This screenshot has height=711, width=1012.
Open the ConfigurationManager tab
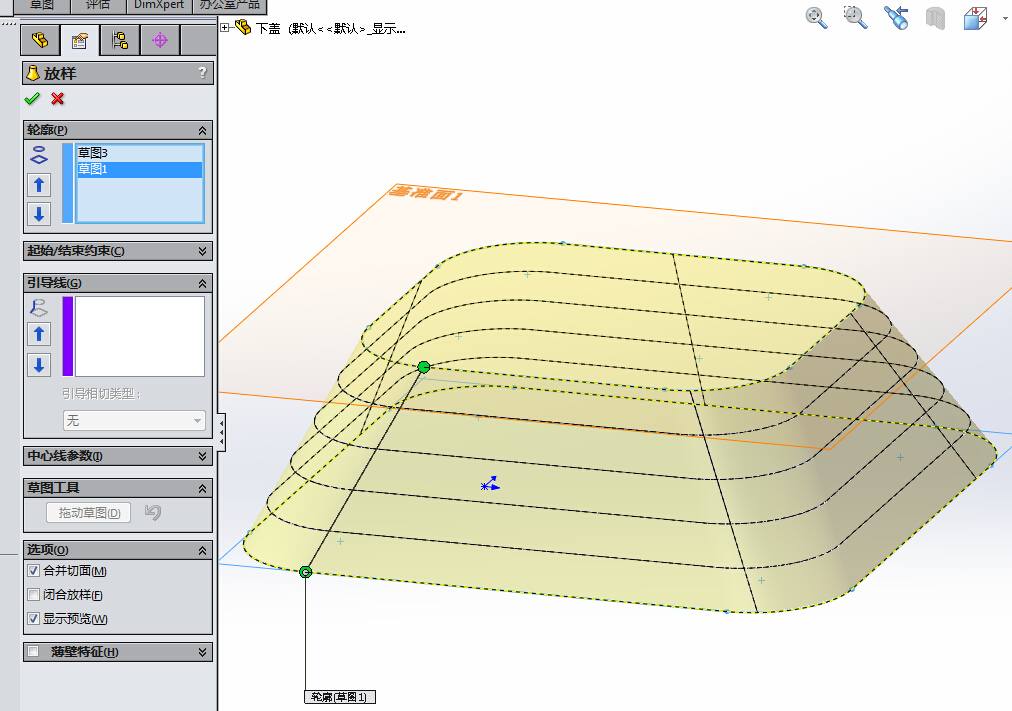[120, 41]
